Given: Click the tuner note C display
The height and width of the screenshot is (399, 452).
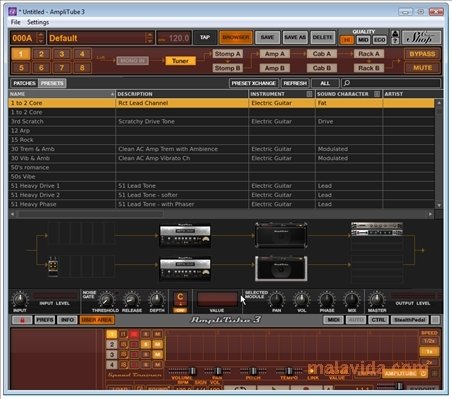Looking at the screenshot, I should [x=180, y=297].
